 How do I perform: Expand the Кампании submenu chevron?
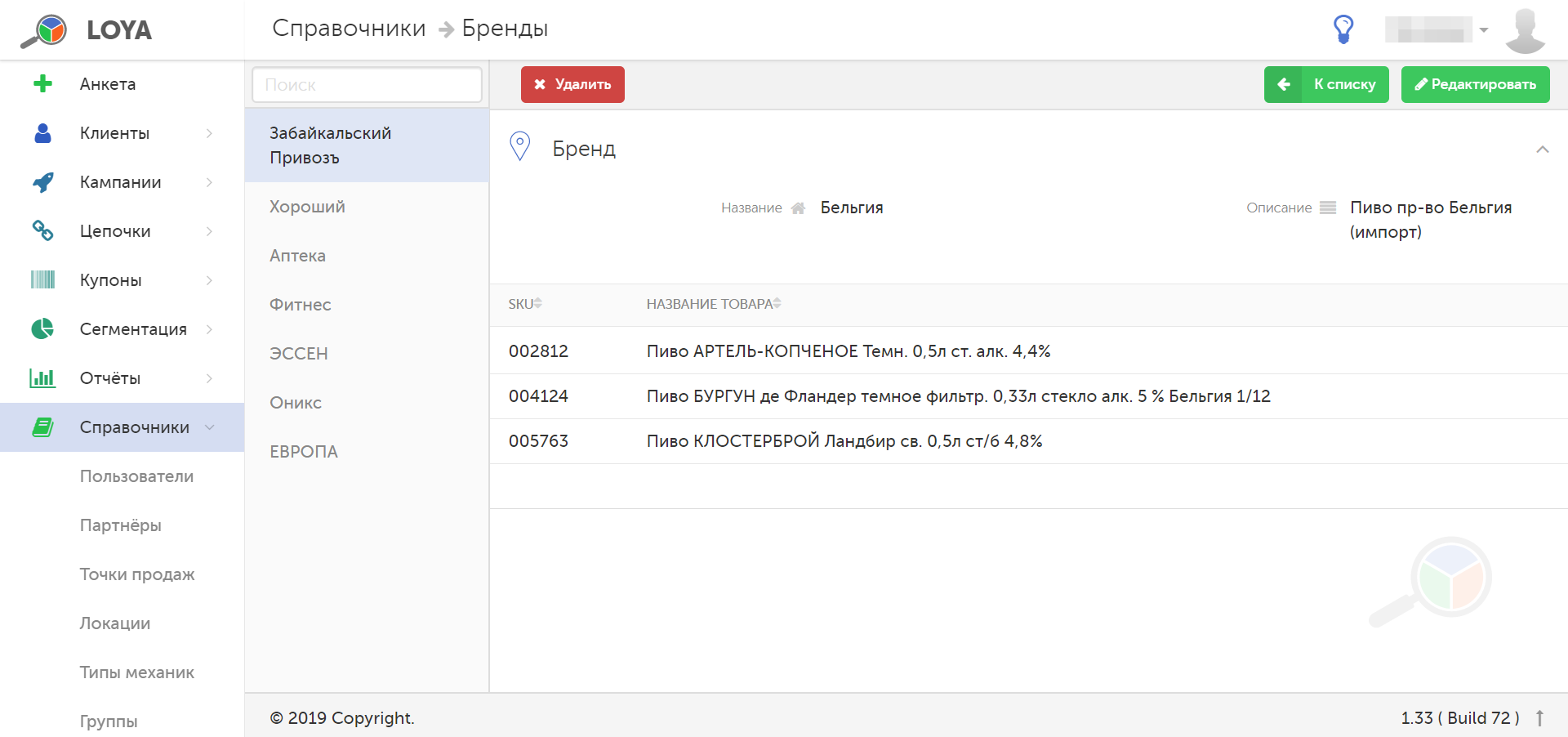pyautogui.click(x=209, y=182)
